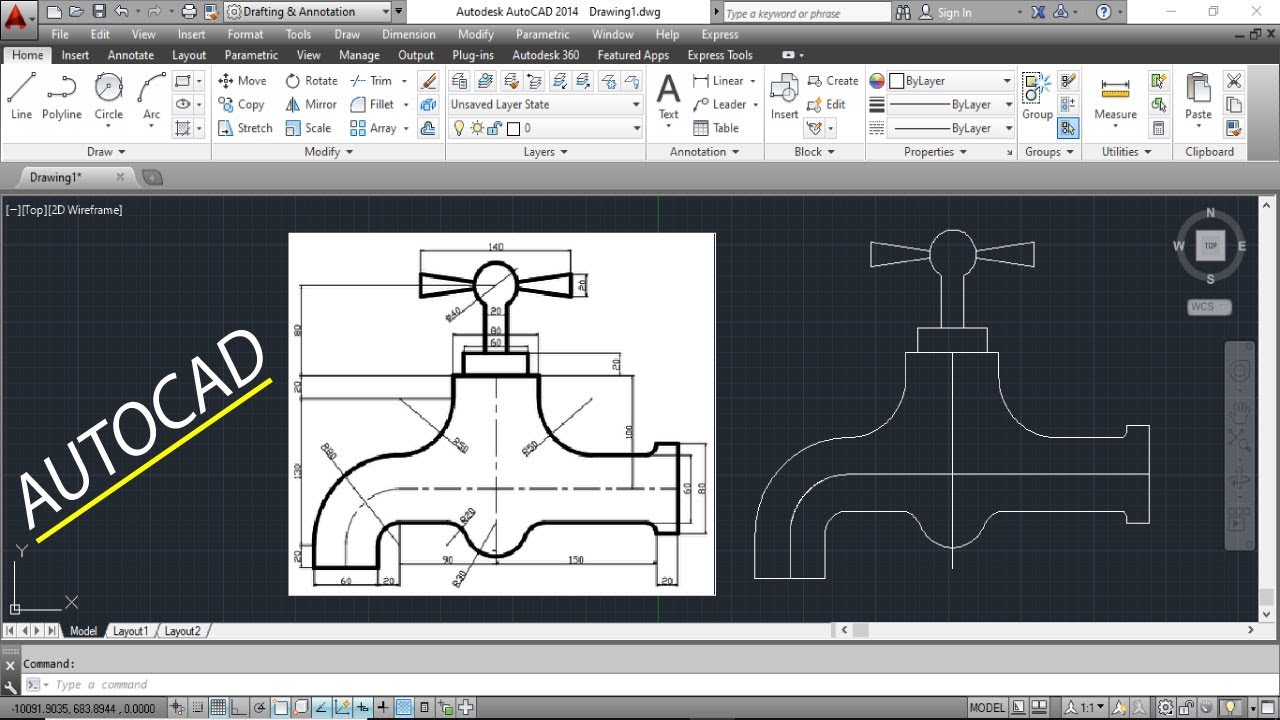Select the Polyline tool

coord(62,96)
